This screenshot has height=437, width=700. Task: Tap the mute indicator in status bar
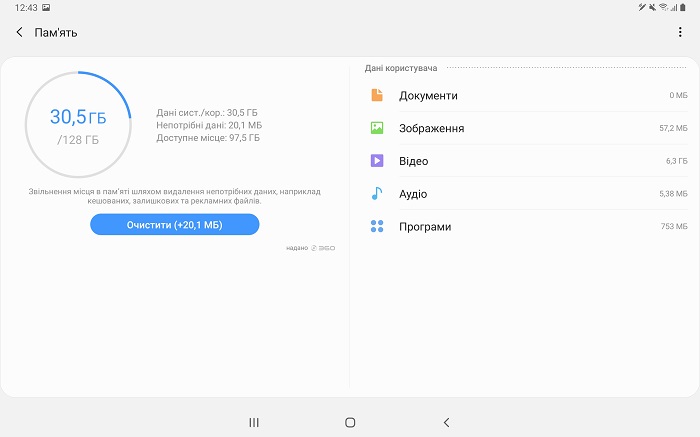652,7
